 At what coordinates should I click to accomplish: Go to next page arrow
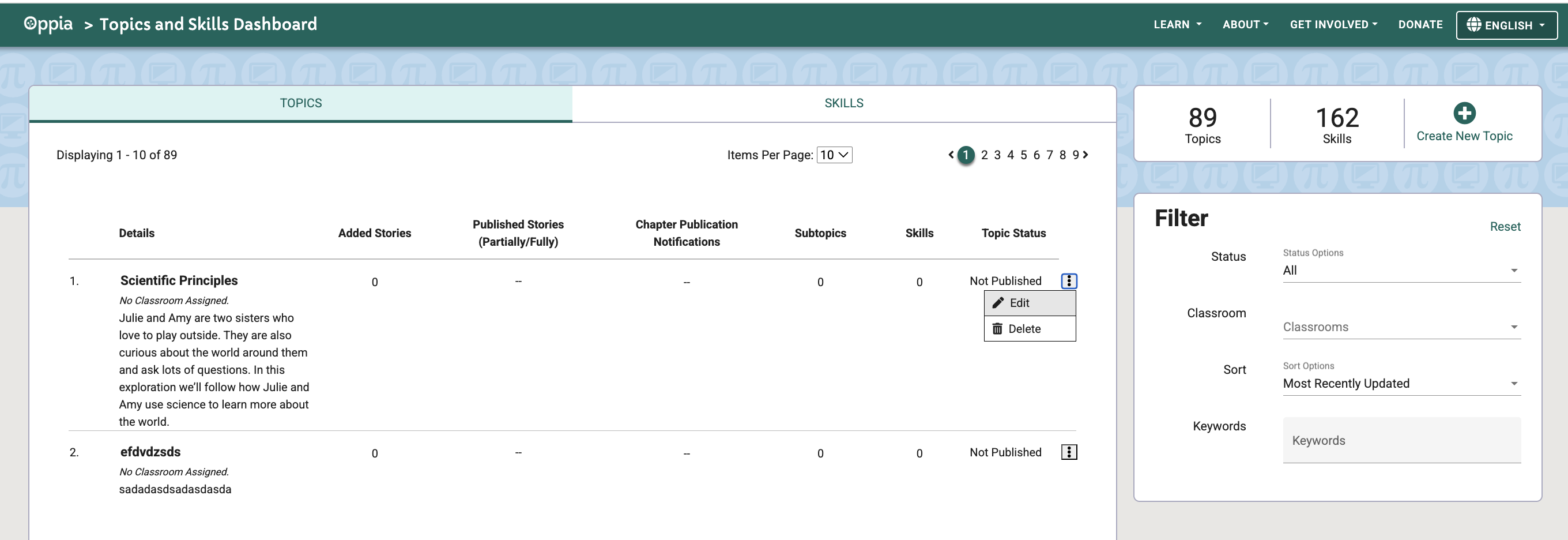(1085, 155)
